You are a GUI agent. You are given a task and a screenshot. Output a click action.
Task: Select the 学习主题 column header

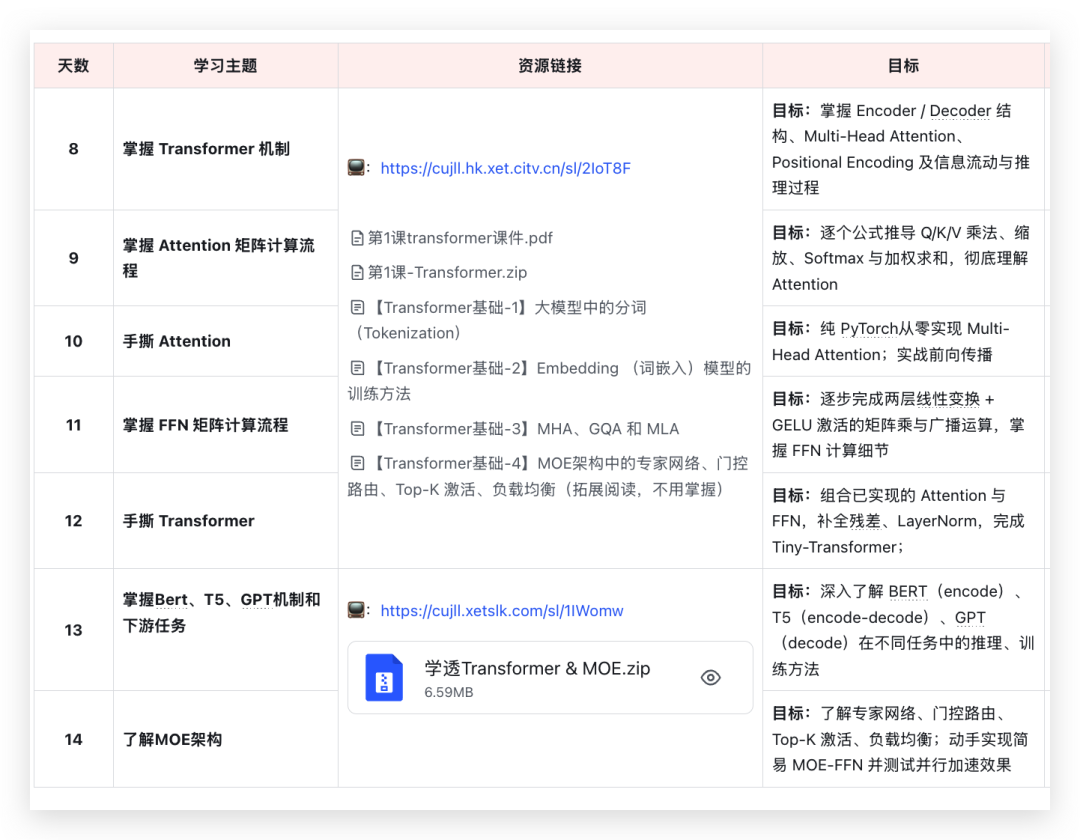[225, 66]
